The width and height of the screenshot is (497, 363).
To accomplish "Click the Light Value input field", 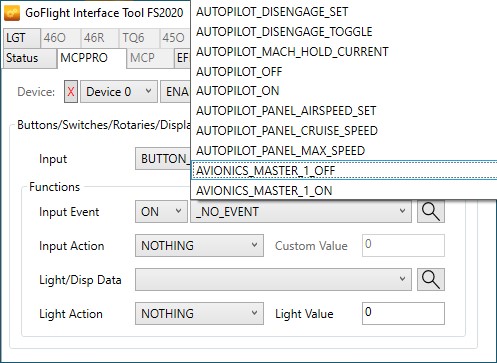I will 403,314.
